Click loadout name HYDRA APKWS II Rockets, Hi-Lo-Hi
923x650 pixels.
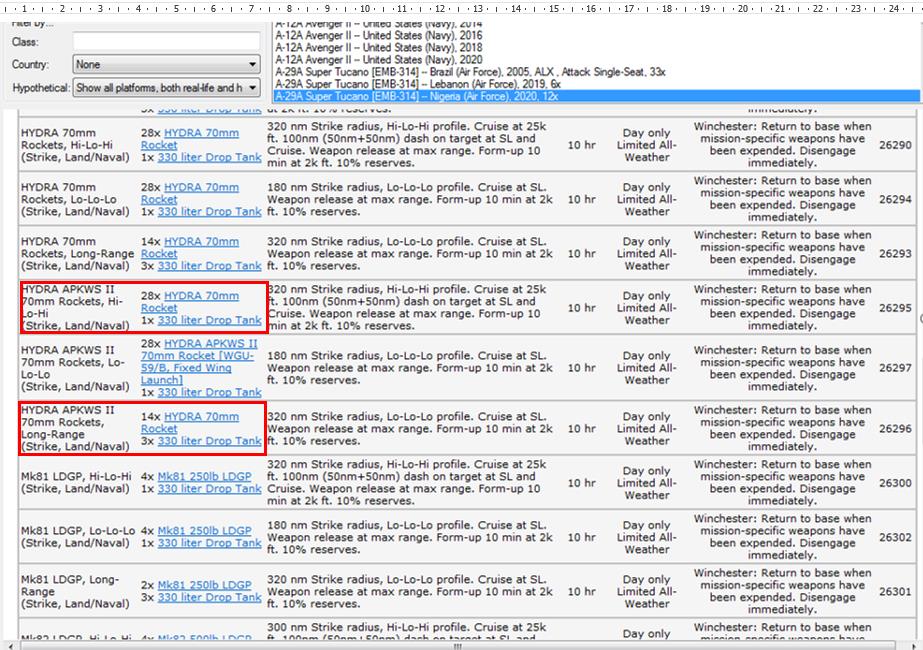pos(75,307)
